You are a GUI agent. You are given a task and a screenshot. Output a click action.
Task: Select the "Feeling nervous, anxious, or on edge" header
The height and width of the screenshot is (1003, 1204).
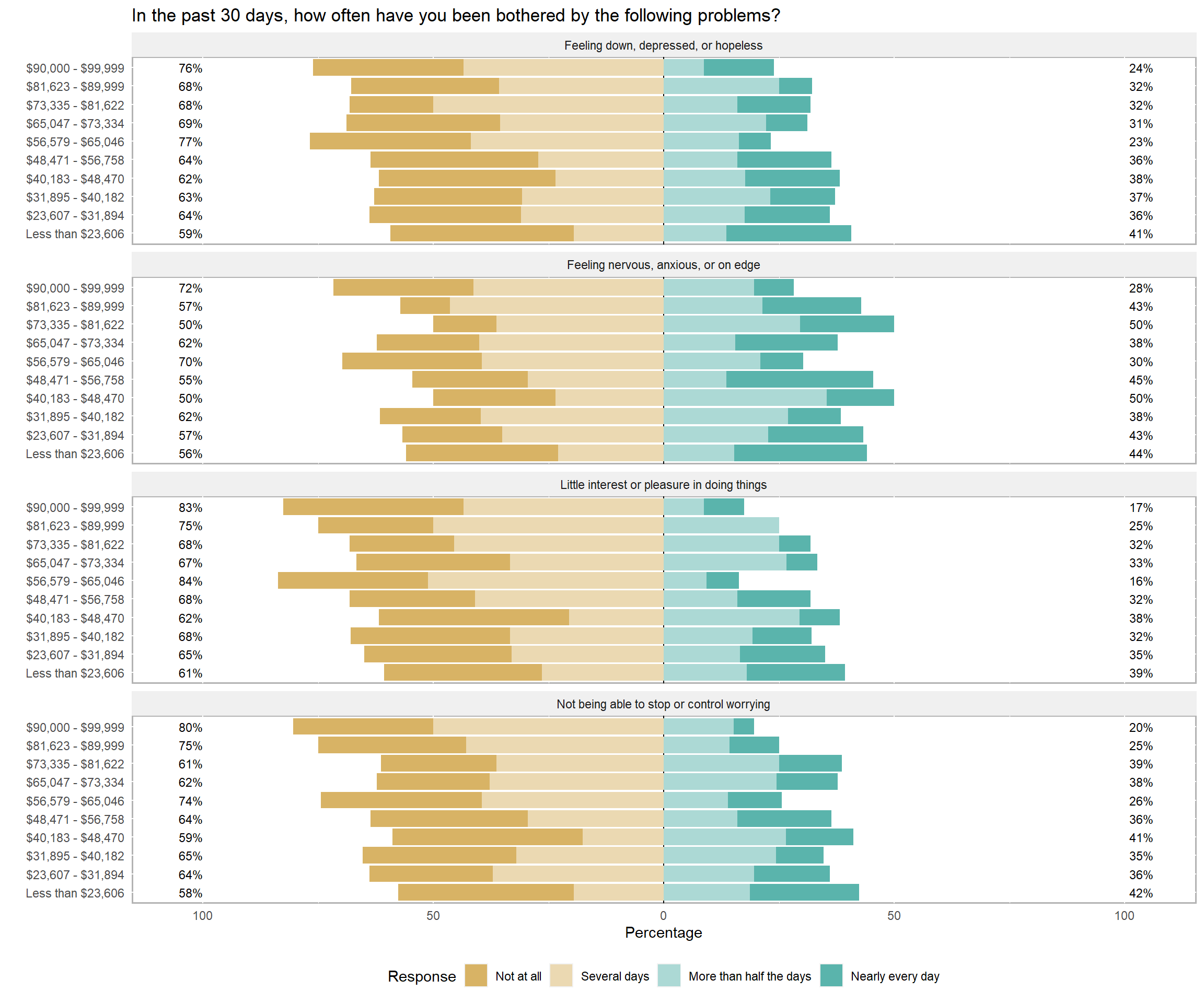point(663,265)
